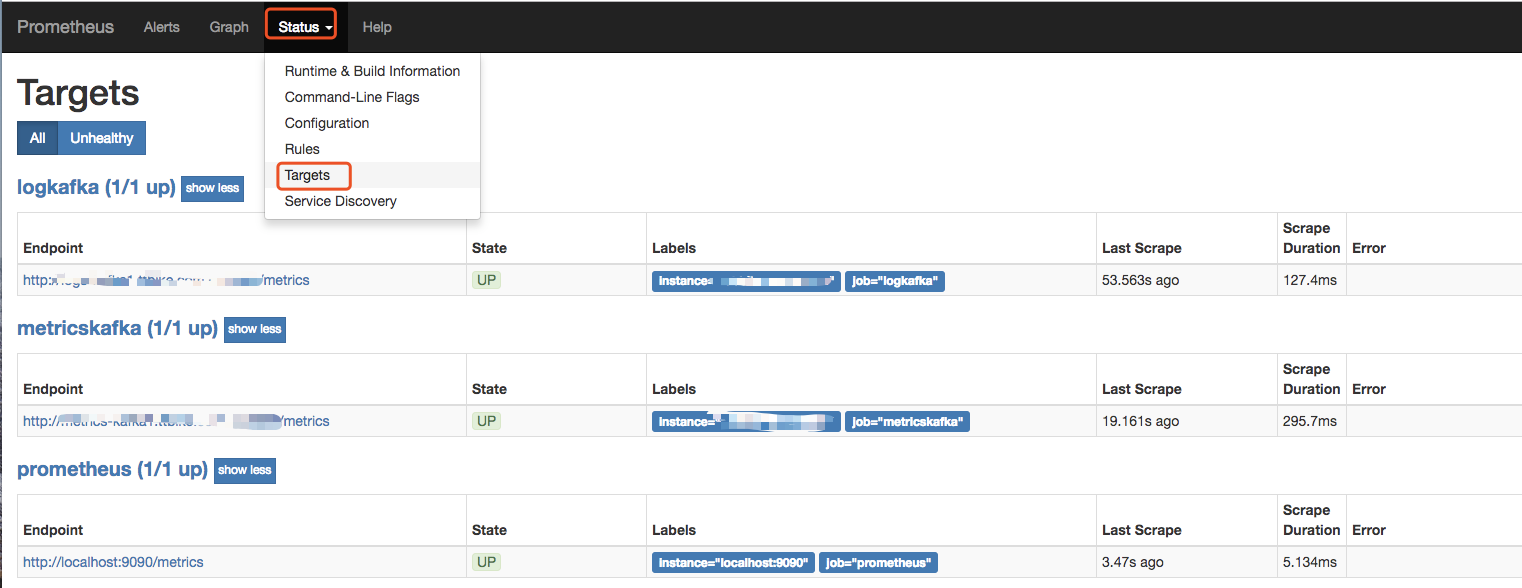Open the logkafka metrics endpoint link

(x=166, y=280)
